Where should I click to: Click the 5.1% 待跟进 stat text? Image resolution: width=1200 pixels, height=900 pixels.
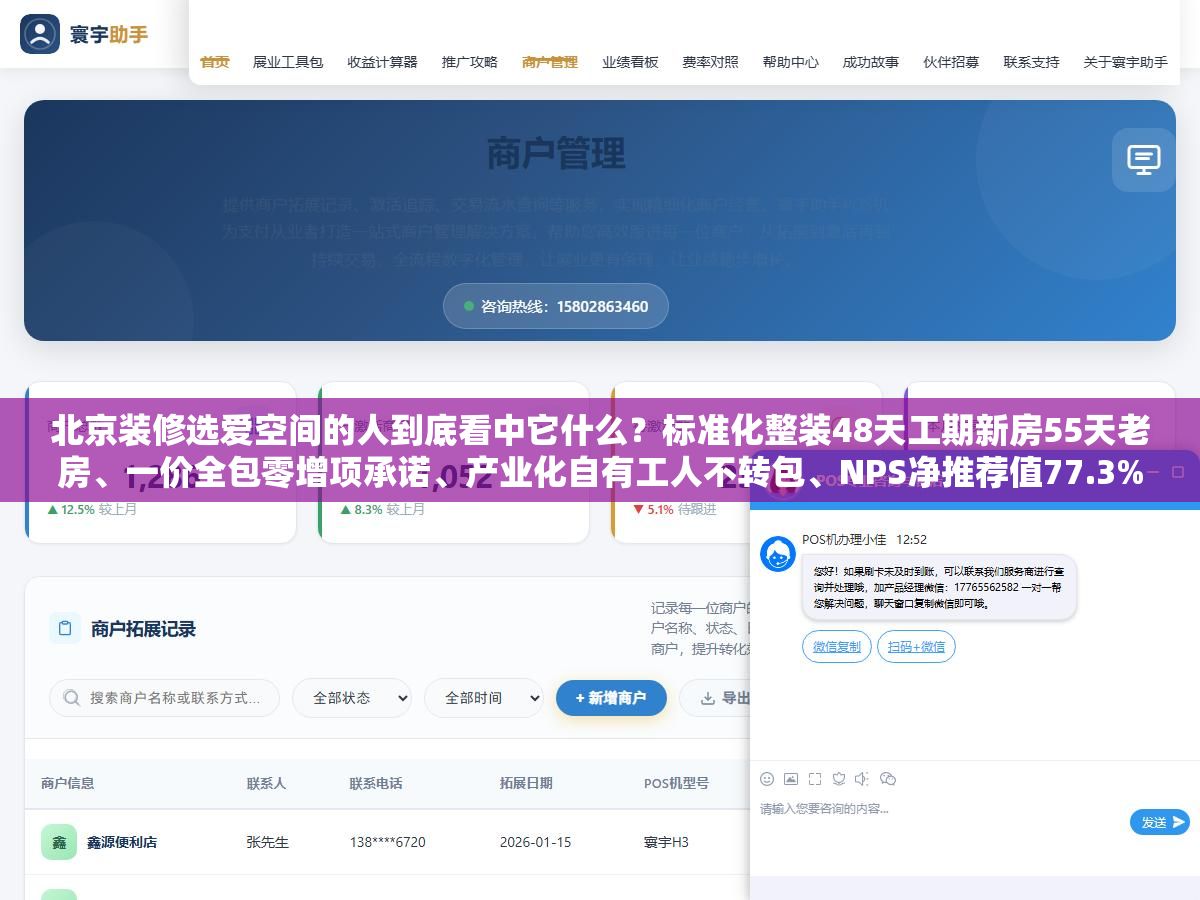(x=675, y=509)
